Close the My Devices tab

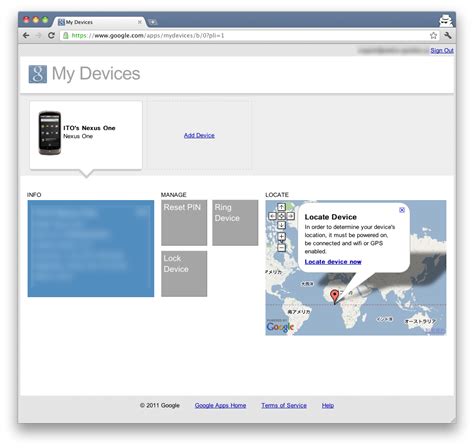coord(140,22)
